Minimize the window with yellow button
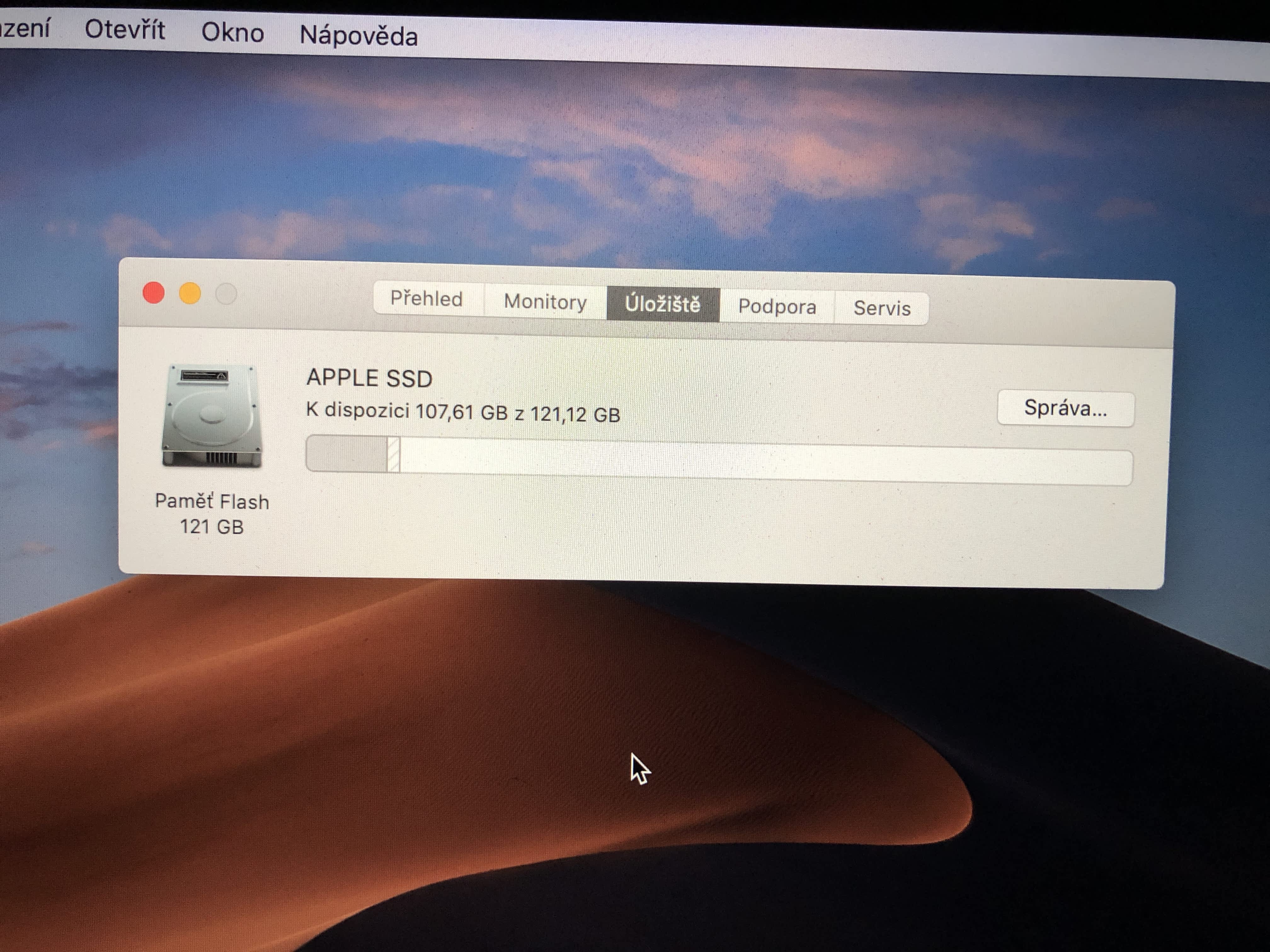This screenshot has height=952, width=1270. [x=190, y=293]
